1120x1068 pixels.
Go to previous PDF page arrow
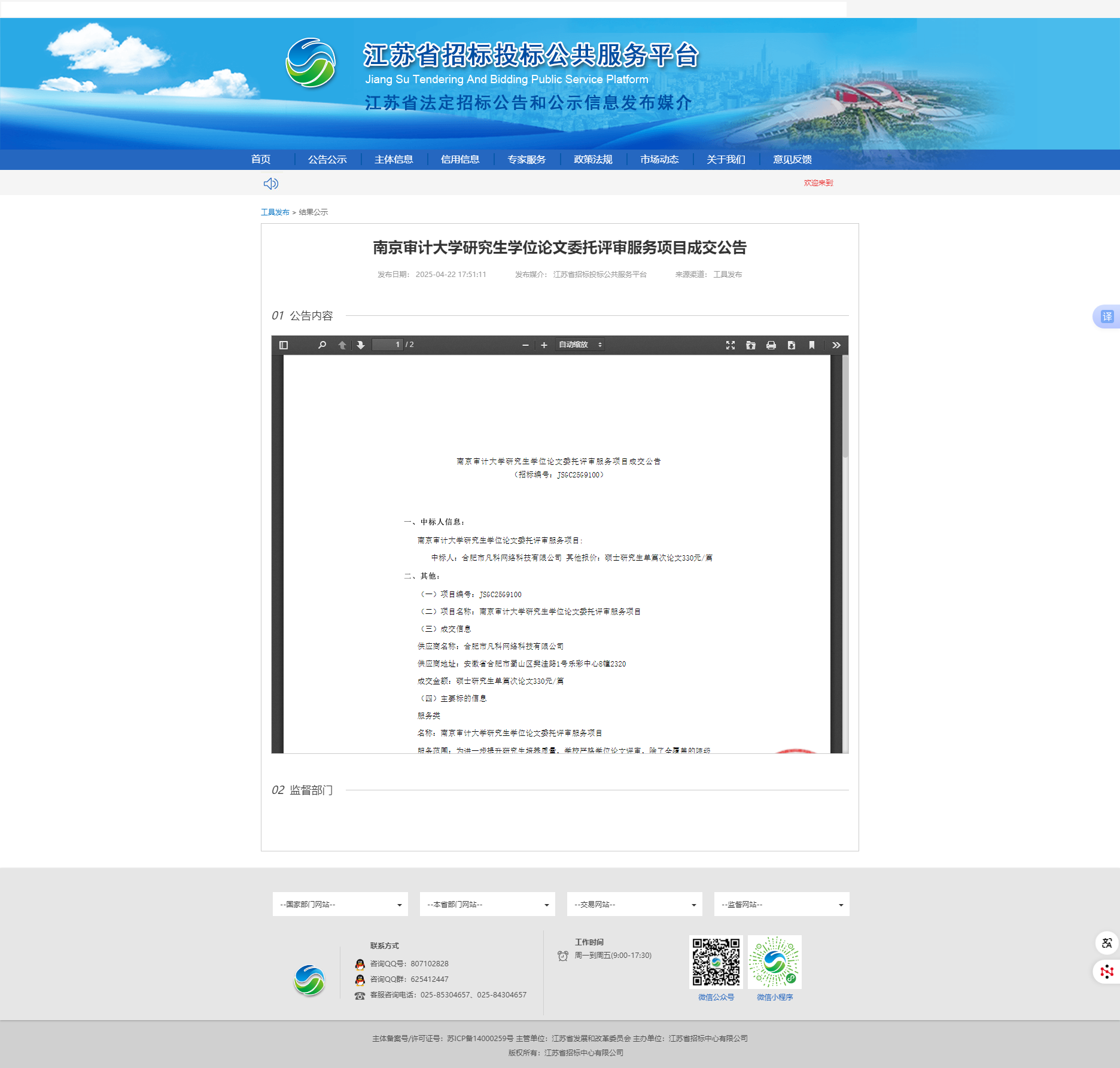342,345
